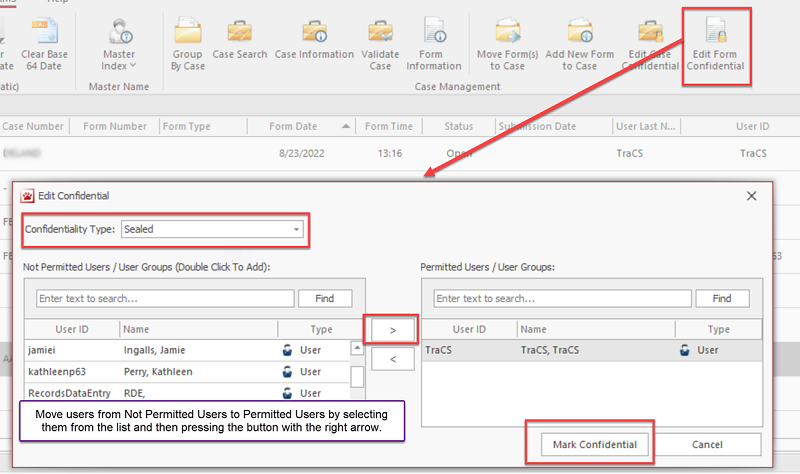The height and width of the screenshot is (474, 800).
Task: Click the Edit Form Confidential icon
Action: 716,45
